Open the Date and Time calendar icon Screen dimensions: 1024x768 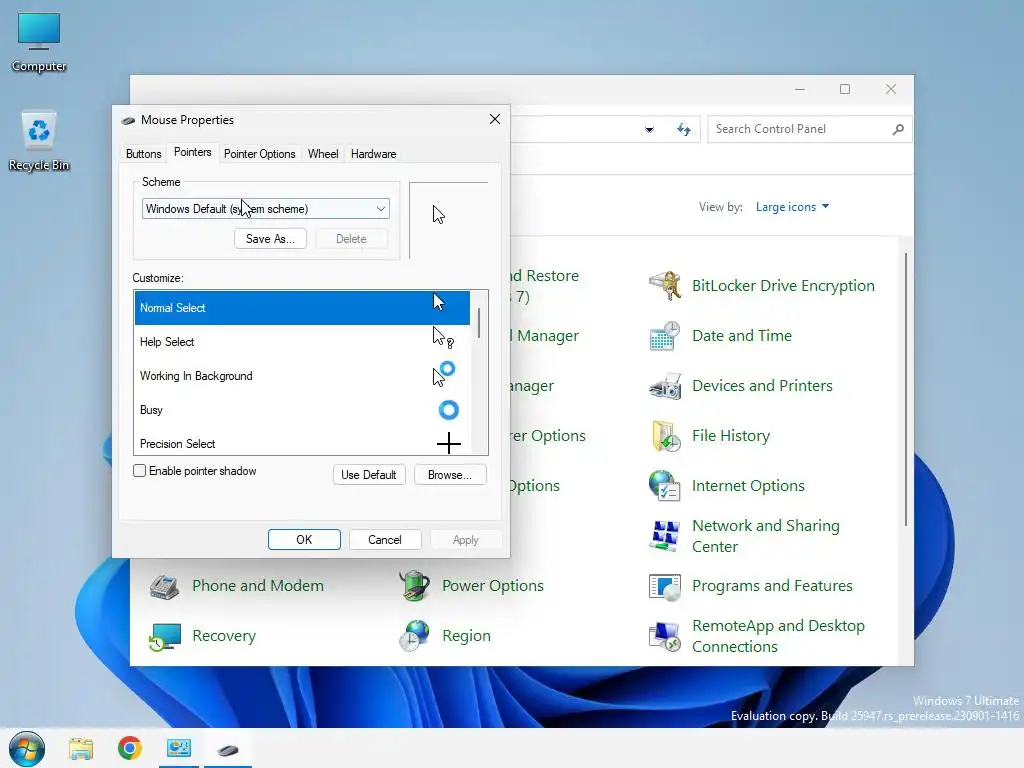click(x=665, y=336)
